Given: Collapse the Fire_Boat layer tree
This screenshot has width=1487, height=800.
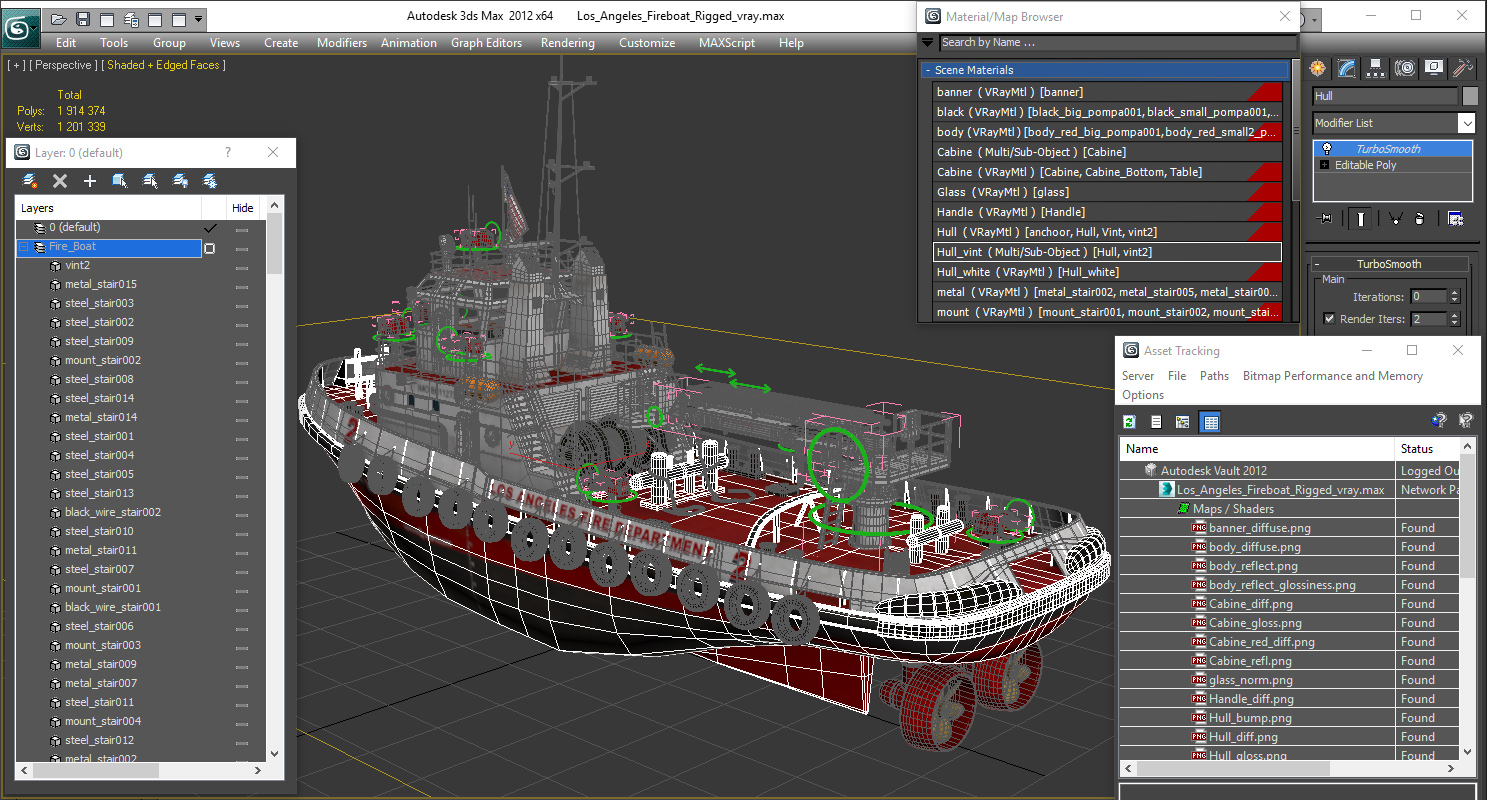Looking at the screenshot, I should click(x=24, y=247).
